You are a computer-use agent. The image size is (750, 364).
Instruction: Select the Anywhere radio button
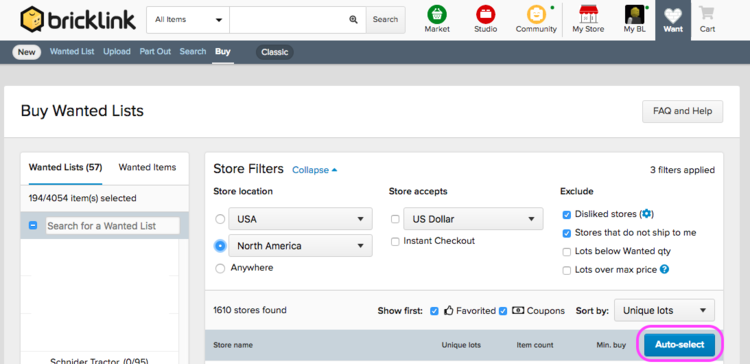pyautogui.click(x=220, y=268)
